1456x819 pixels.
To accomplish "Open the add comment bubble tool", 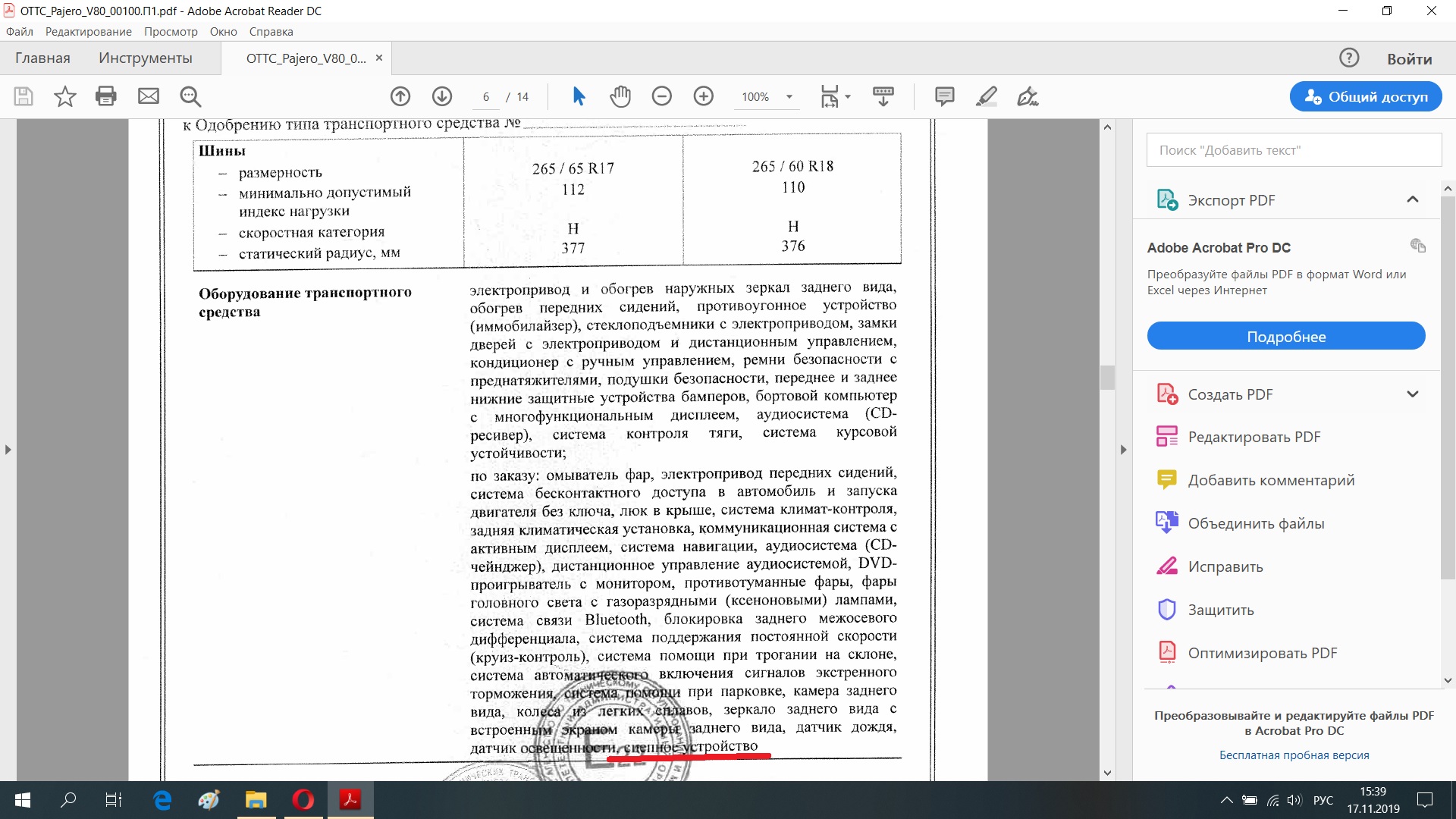I will click(944, 96).
